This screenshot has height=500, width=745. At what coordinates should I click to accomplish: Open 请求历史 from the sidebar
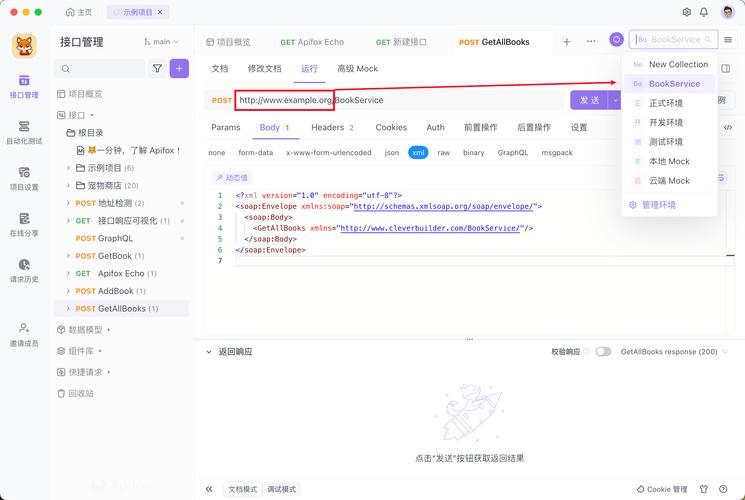24,270
